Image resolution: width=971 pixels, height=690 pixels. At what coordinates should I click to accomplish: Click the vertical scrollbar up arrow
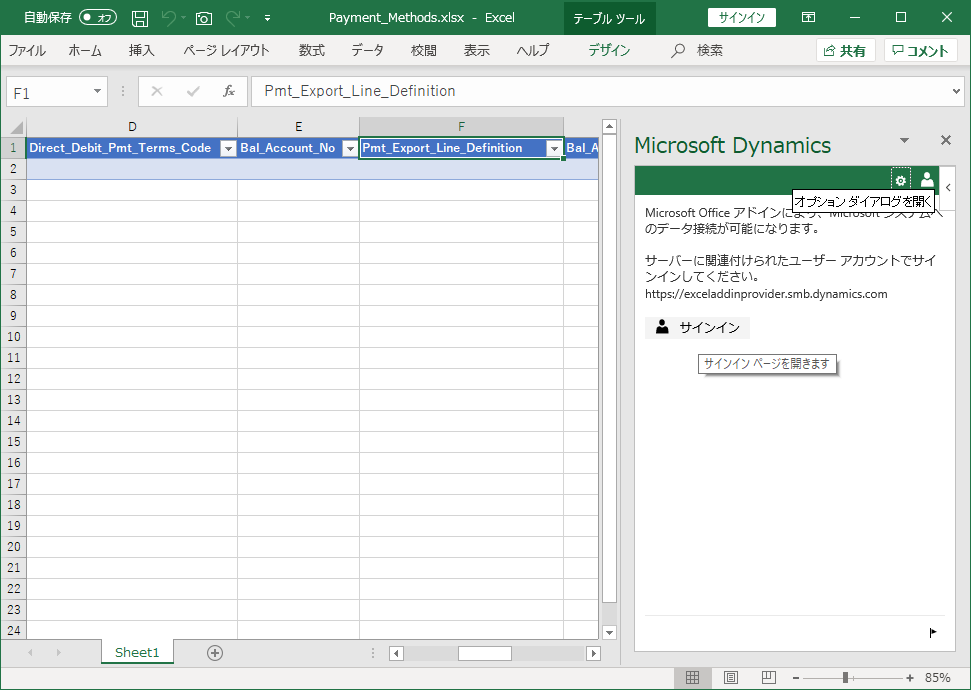609,127
